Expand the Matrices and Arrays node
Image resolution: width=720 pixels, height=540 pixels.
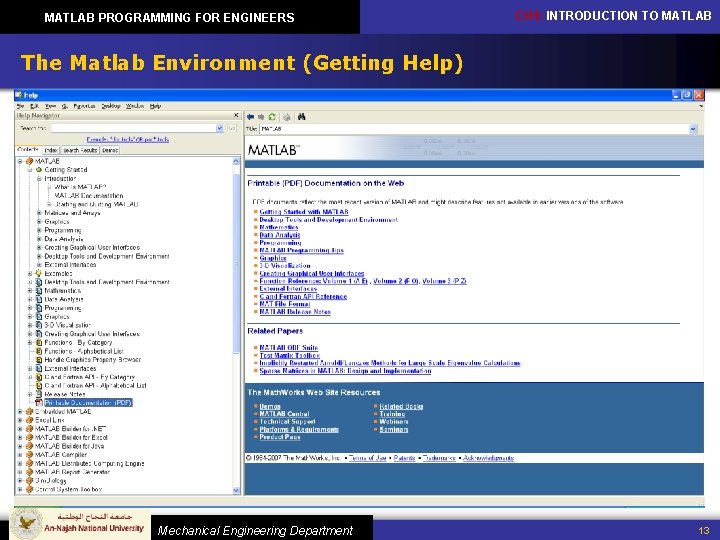pyautogui.click(x=39, y=213)
